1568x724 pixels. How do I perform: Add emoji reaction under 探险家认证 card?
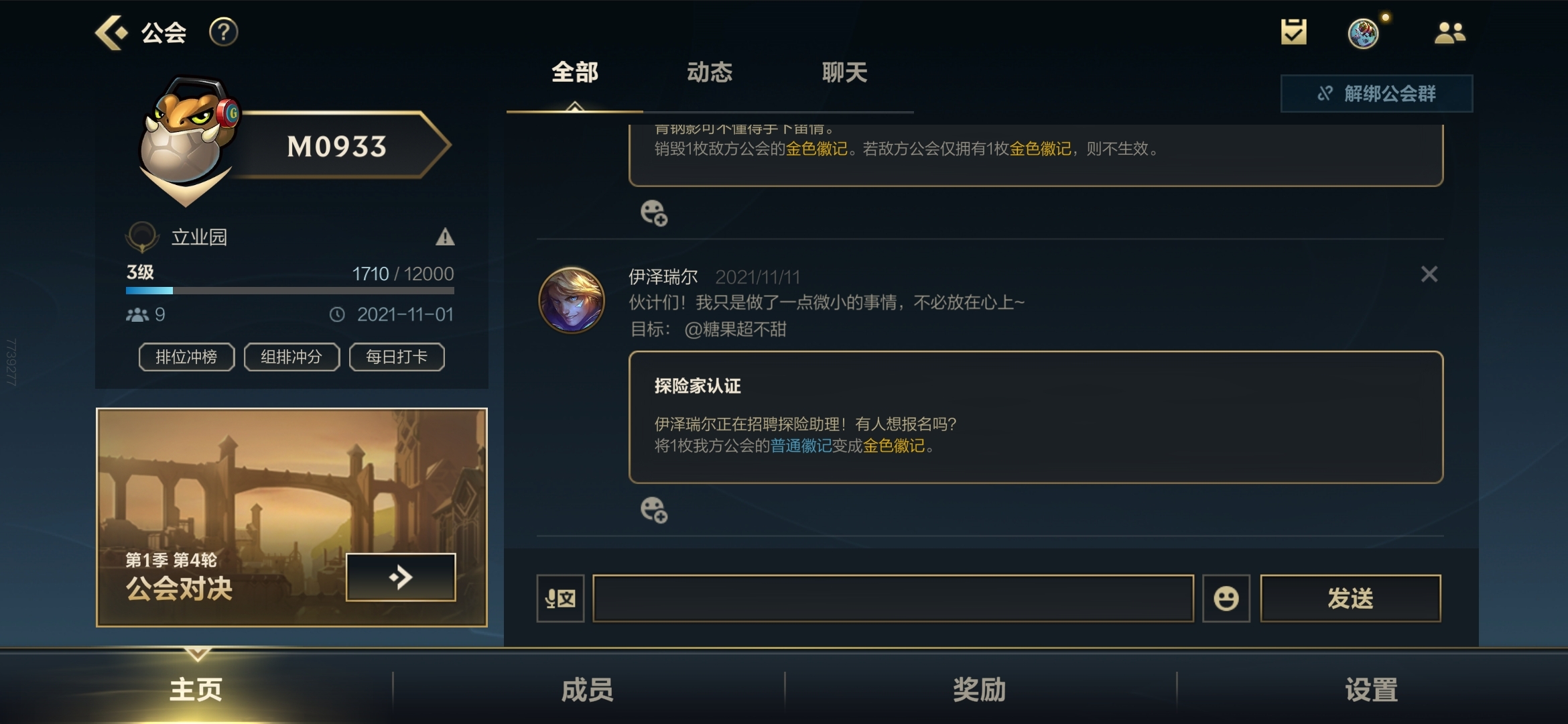pyautogui.click(x=654, y=510)
